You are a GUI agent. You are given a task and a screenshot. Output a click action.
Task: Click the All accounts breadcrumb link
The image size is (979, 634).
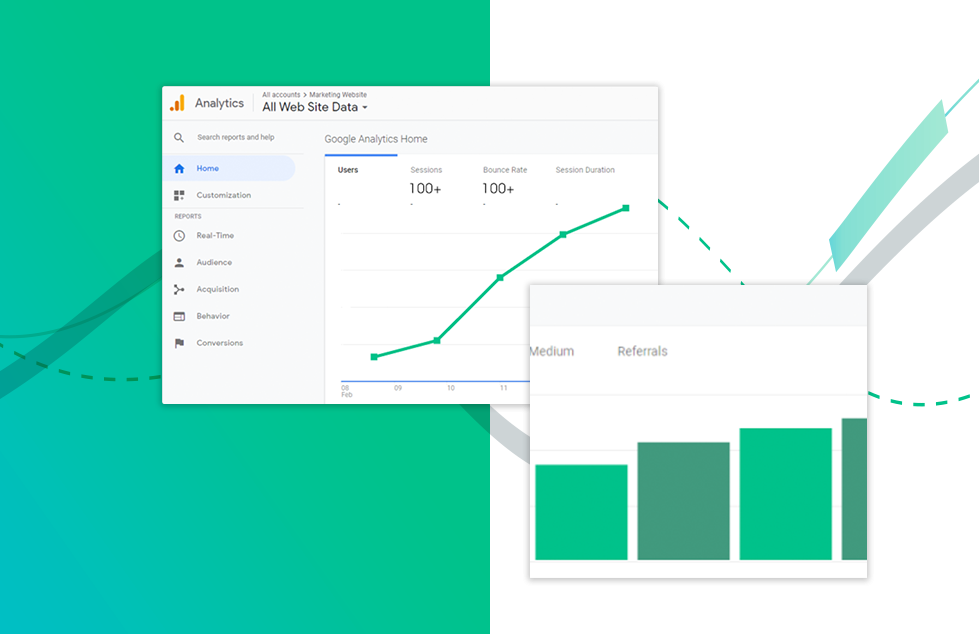(x=281, y=95)
